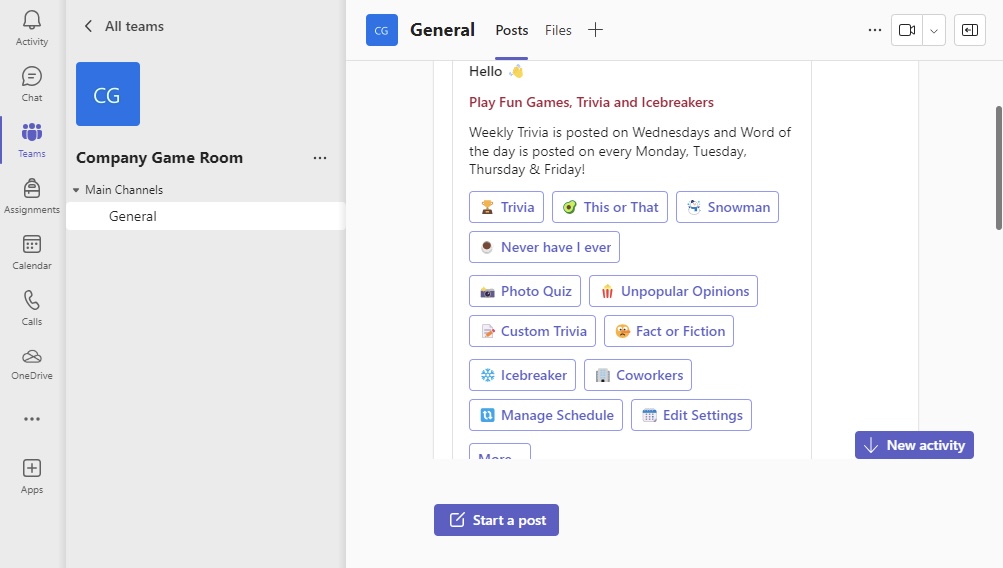Click the Company Game Room CG avatar
The height and width of the screenshot is (568, 1003).
(107, 94)
